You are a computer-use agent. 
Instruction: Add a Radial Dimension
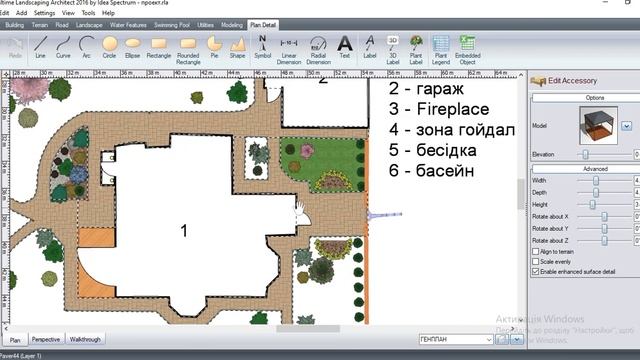[318, 51]
